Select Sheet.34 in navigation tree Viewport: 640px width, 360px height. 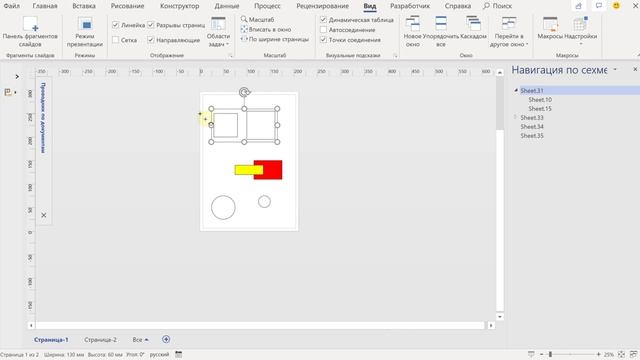tap(532, 127)
